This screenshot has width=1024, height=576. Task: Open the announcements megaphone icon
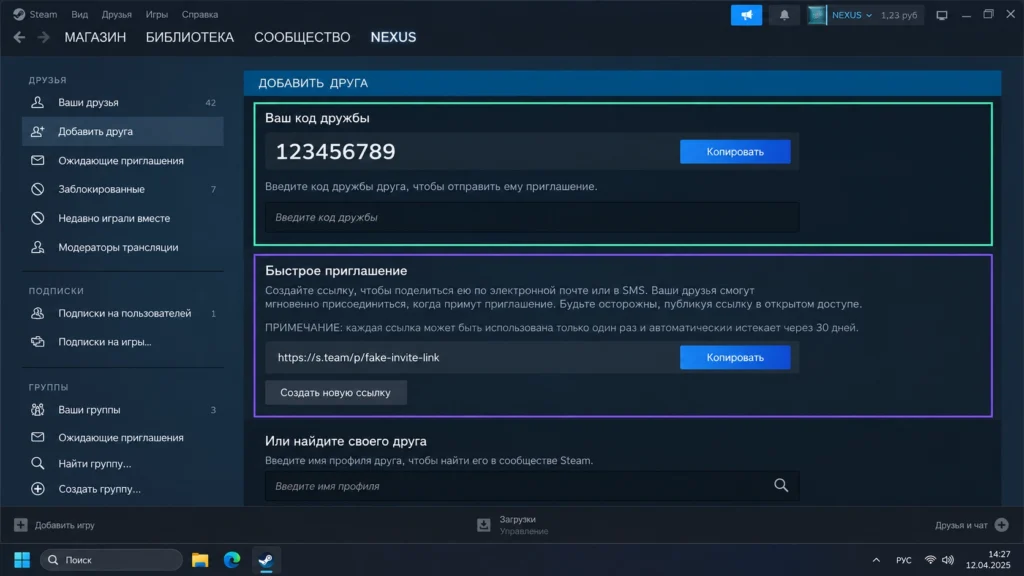pos(746,14)
